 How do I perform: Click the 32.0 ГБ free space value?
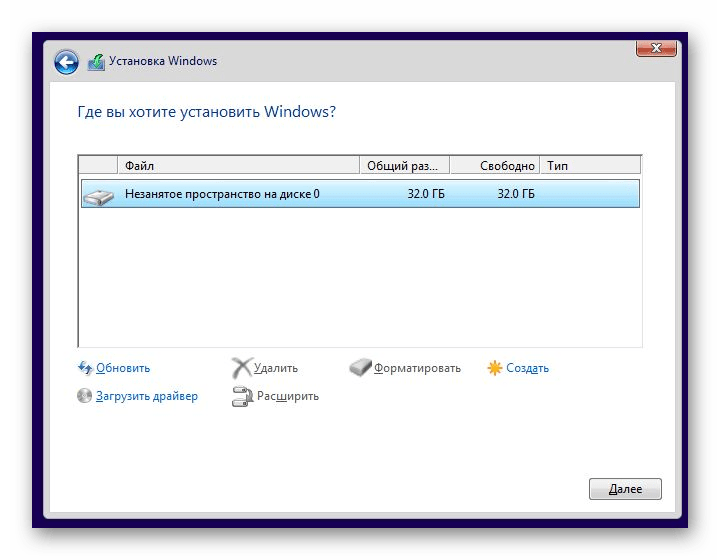(516, 194)
